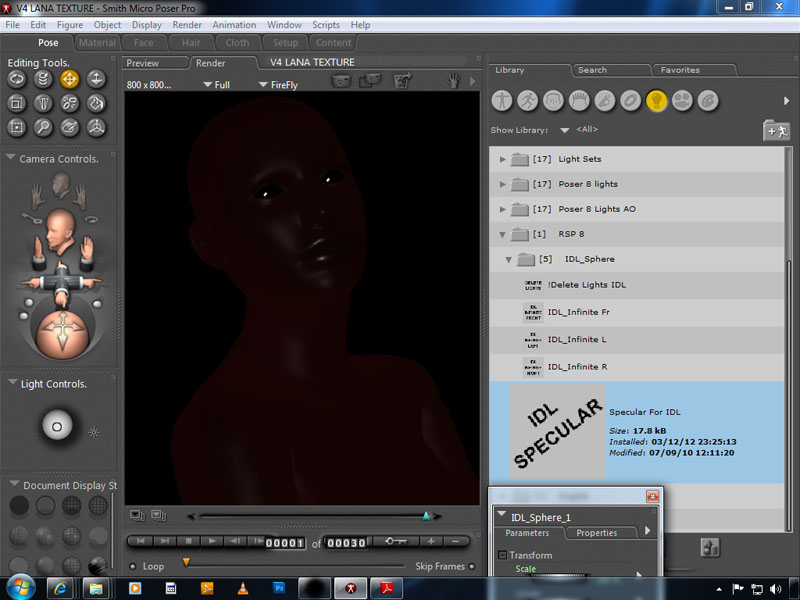Select the Taper editing tool
The width and height of the screenshot is (800, 600).
[43, 104]
